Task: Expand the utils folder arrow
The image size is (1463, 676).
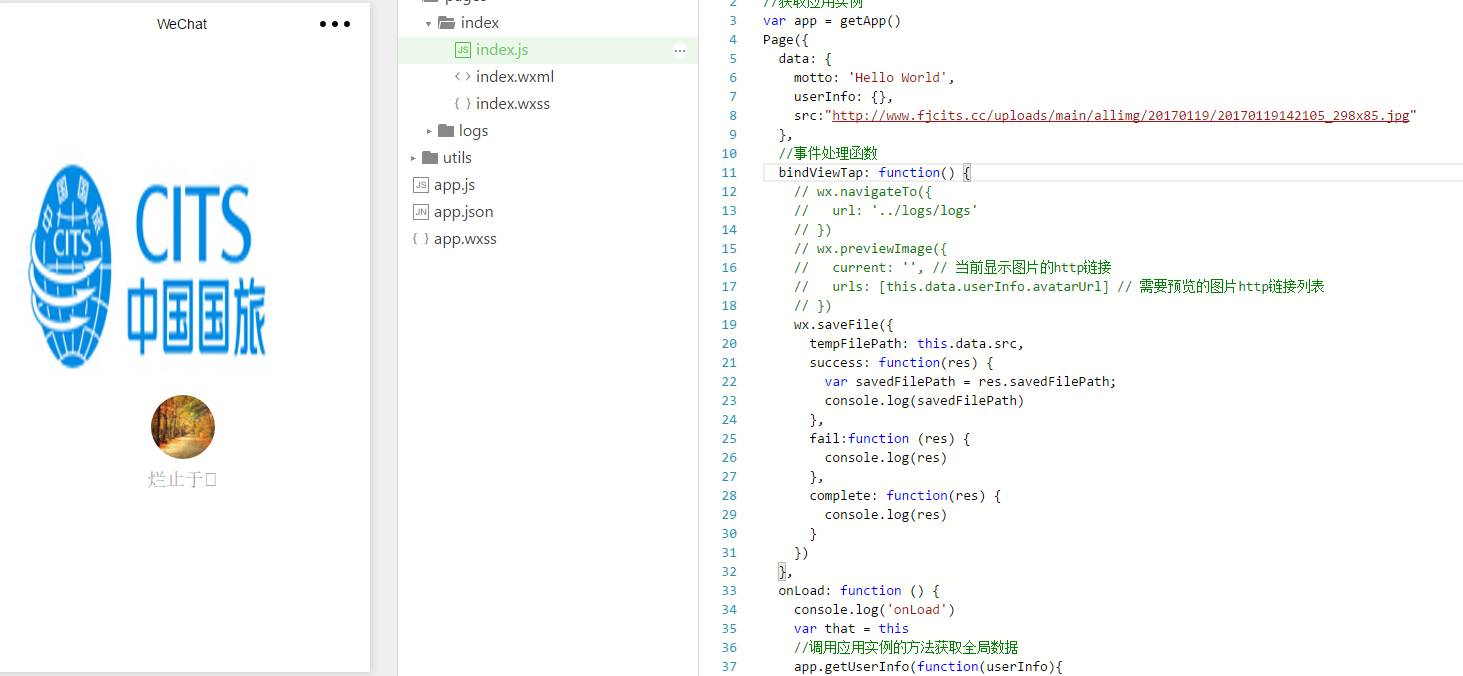Action: click(413, 158)
